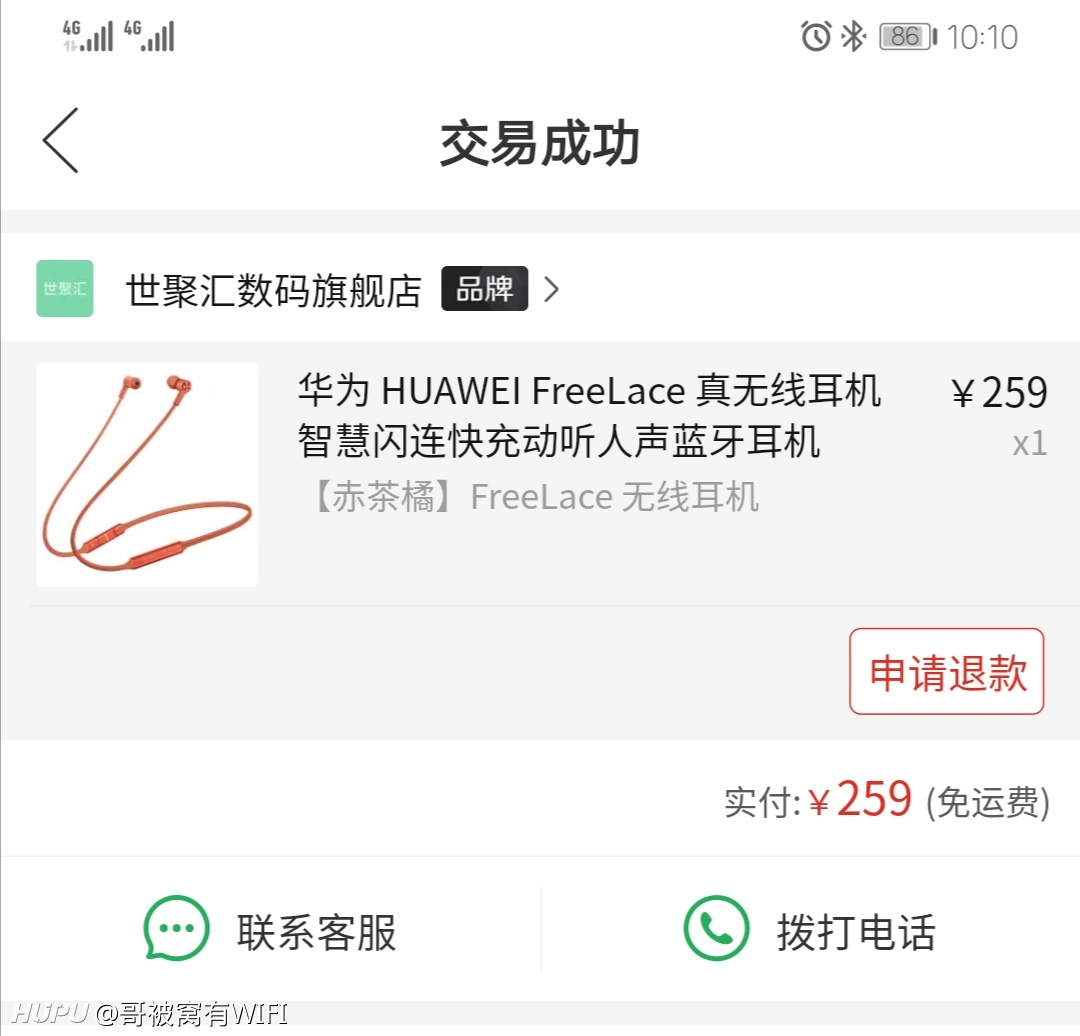The height and width of the screenshot is (1036, 1080).
Task: Tap the second 4G signal icon
Action: click(149, 36)
